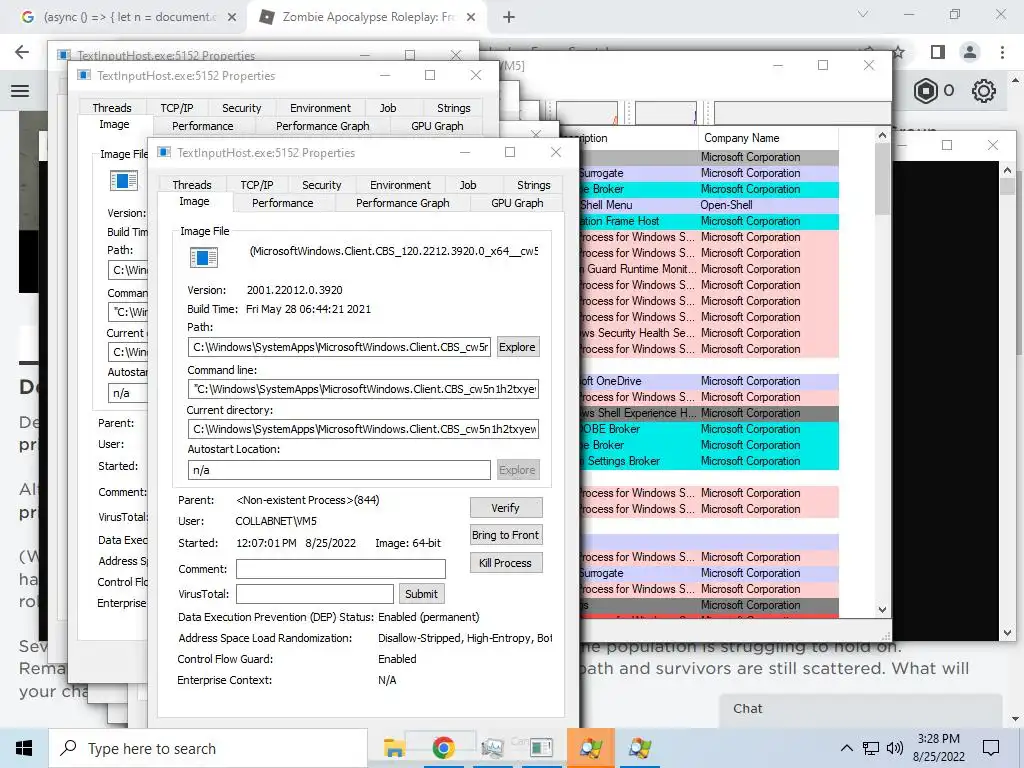Open the Environment tab in front Properties window
Viewport: 1024px width, 768px height.
[400, 185]
